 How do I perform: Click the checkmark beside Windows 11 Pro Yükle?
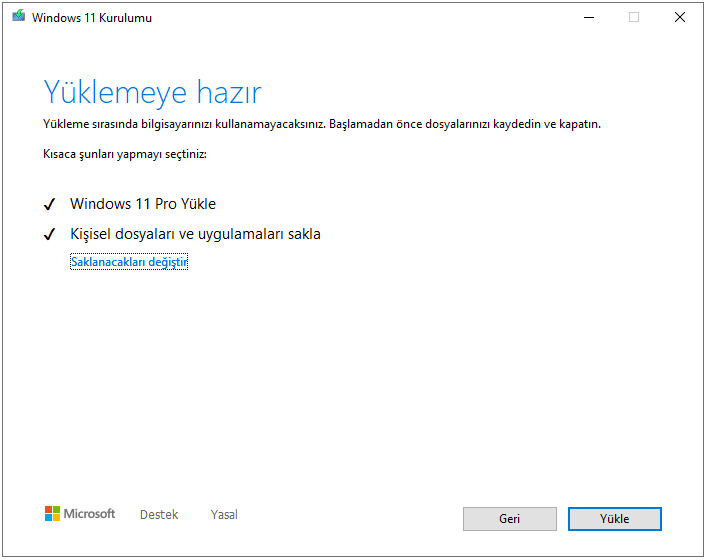pos(49,204)
